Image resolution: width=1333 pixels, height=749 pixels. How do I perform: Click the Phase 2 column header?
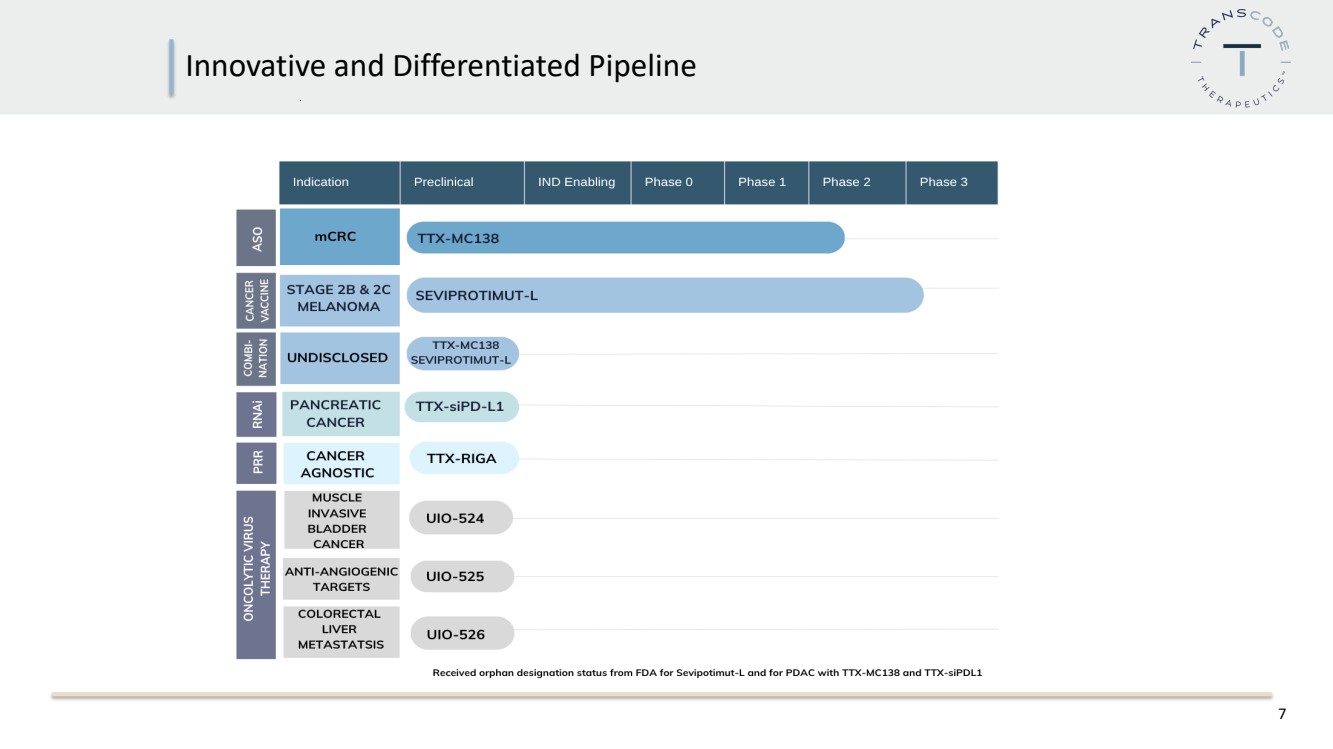(x=857, y=182)
